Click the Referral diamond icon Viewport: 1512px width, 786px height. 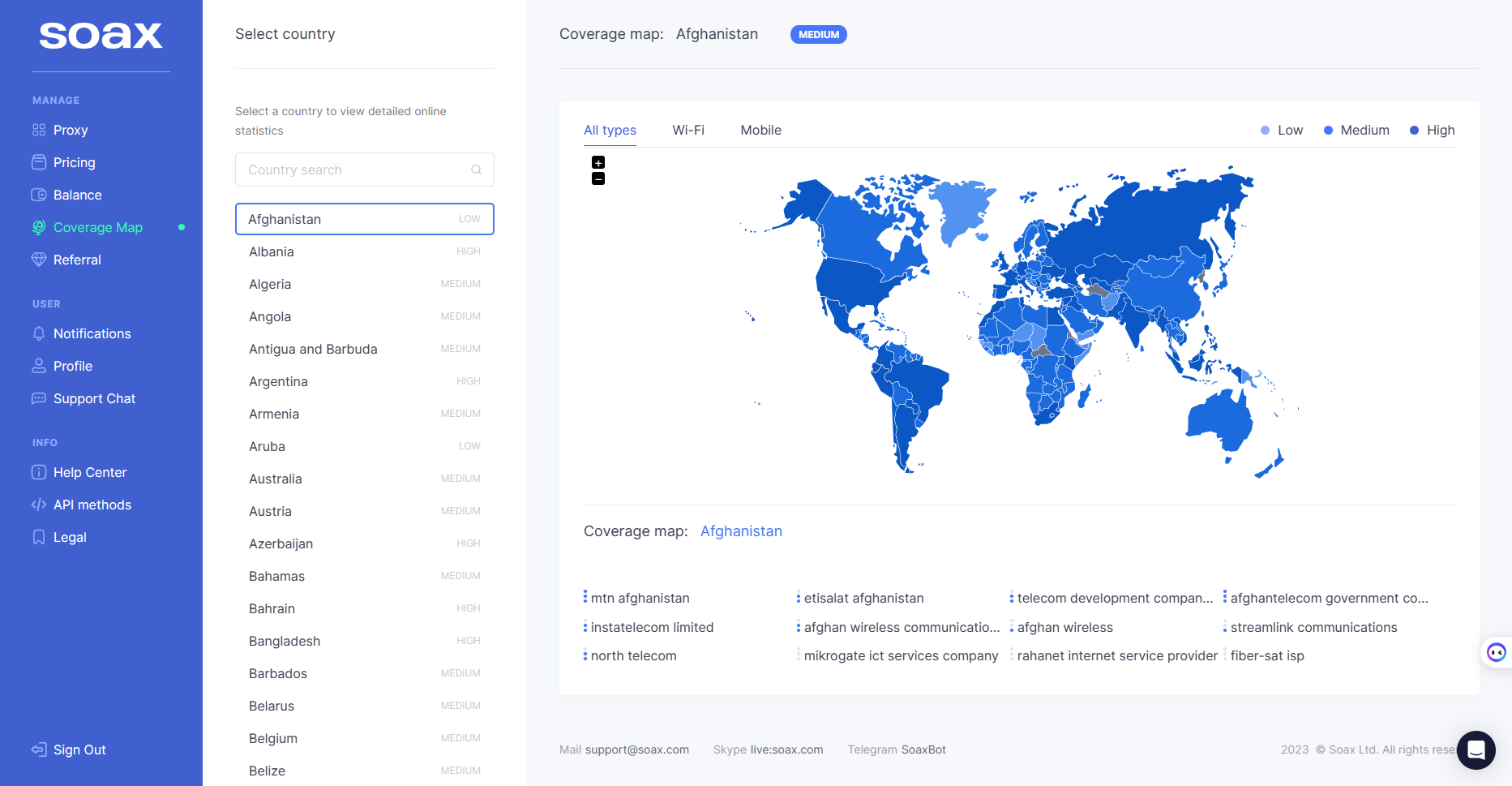tap(39, 260)
